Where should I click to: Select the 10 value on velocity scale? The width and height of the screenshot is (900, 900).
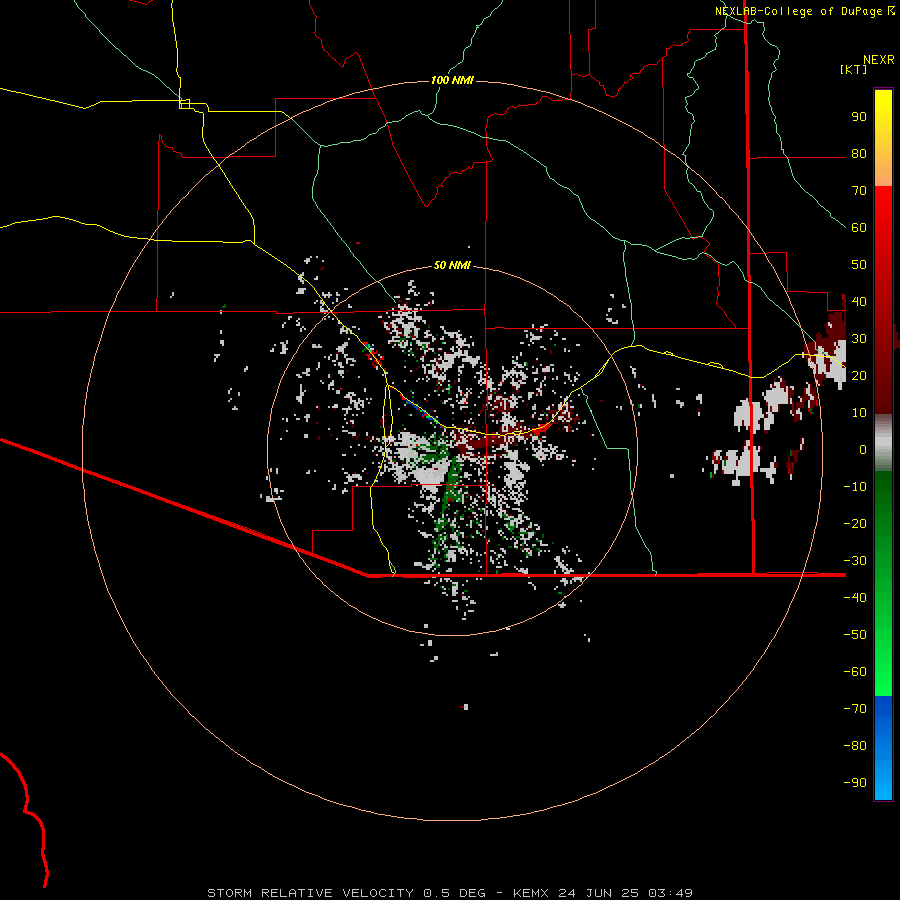pyautogui.click(x=859, y=413)
